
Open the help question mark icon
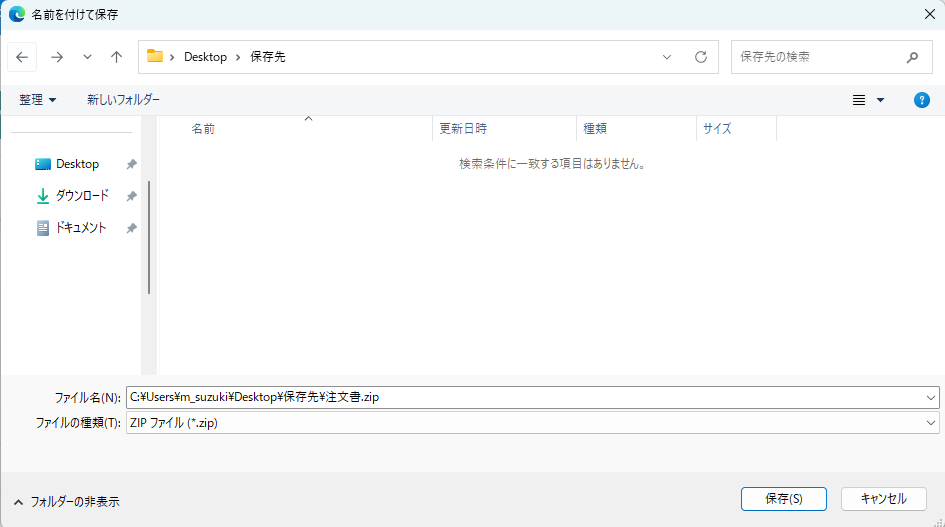click(x=922, y=100)
